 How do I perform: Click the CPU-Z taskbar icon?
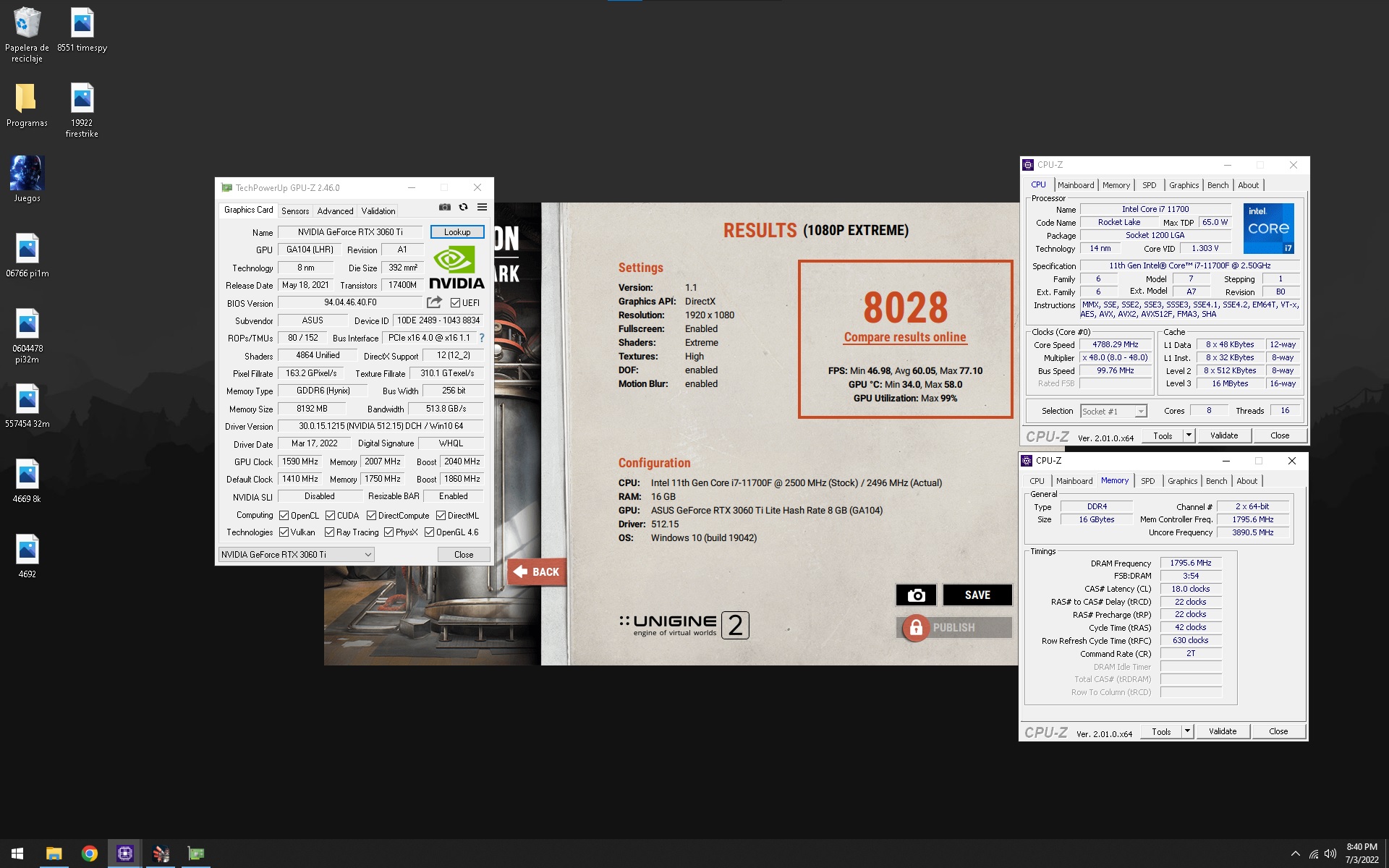tap(124, 854)
